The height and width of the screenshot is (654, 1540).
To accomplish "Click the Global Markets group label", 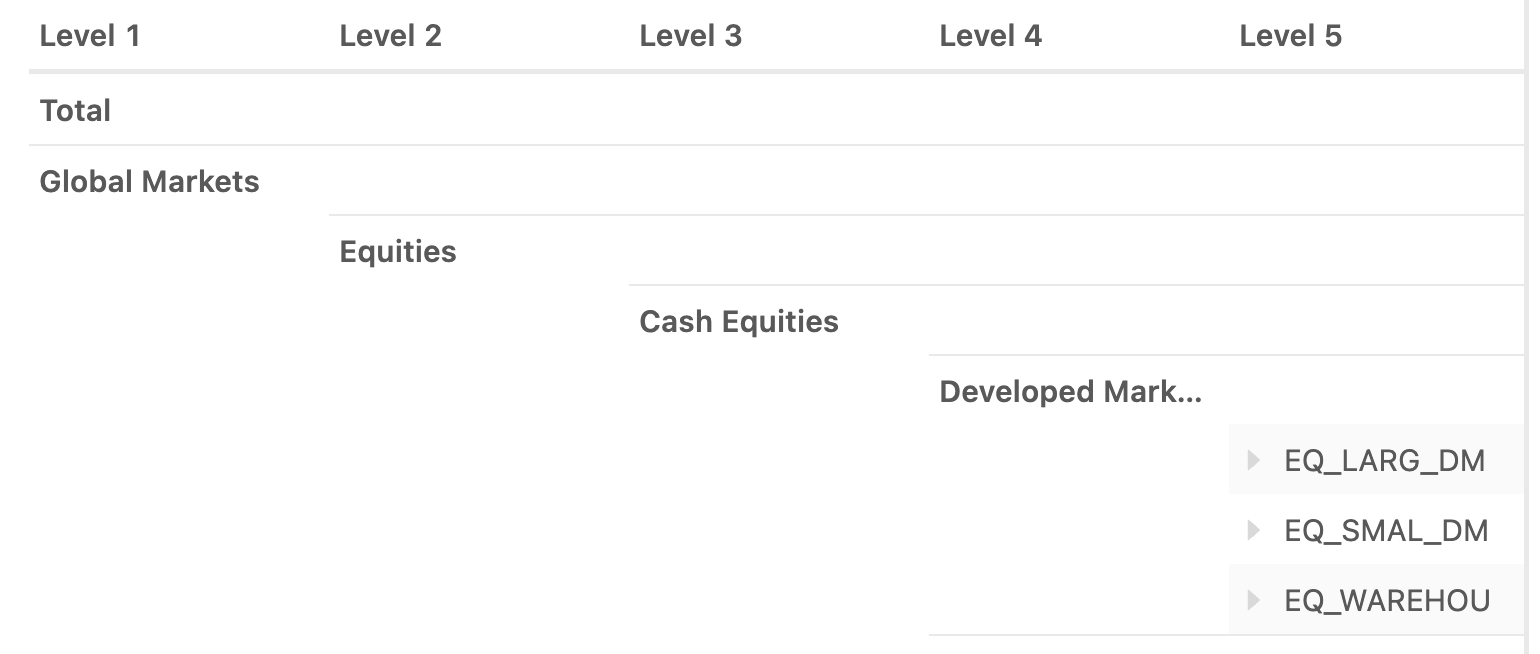I will (x=149, y=181).
